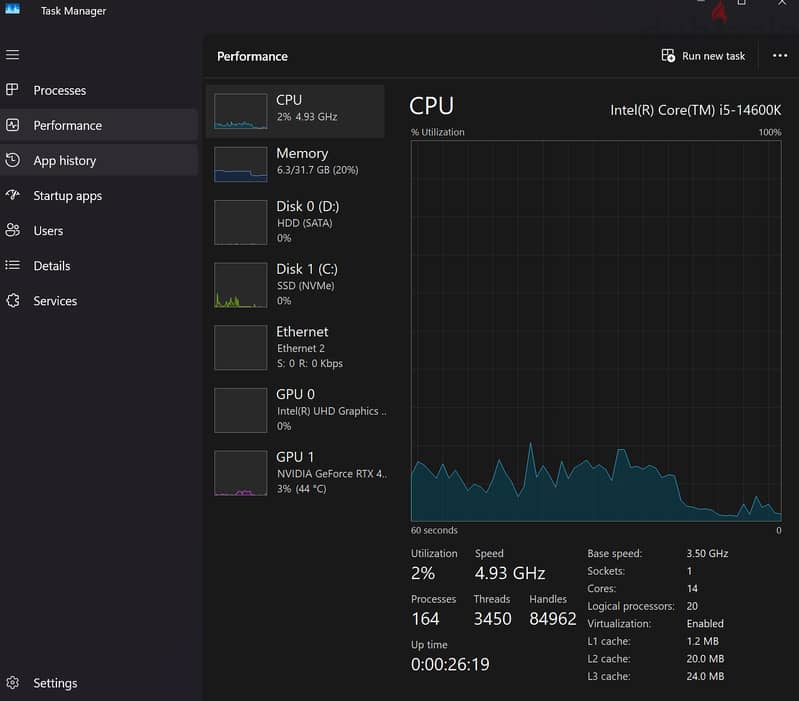Toggle the hamburger navigation menu
This screenshot has width=799, height=701.
pyautogui.click(x=12, y=55)
